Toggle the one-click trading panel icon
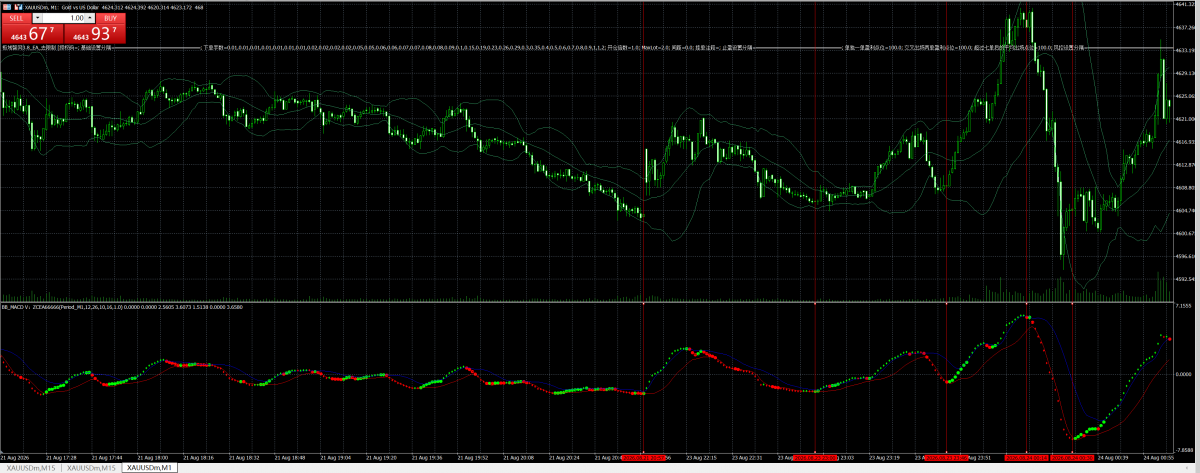Screen dimensions: 1200x473 (5, 7)
